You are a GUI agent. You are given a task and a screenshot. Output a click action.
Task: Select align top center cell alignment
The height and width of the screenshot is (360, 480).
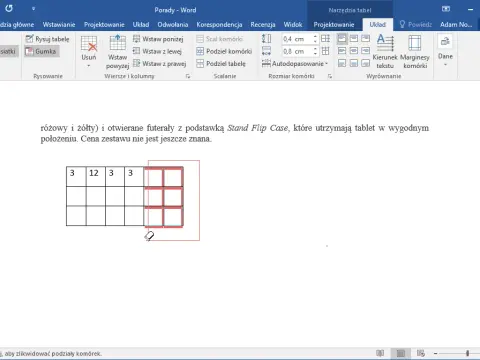(x=354, y=39)
